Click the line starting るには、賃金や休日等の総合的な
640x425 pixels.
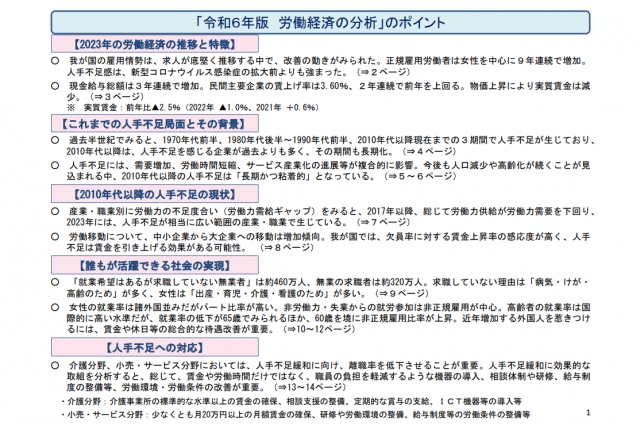click(211, 329)
